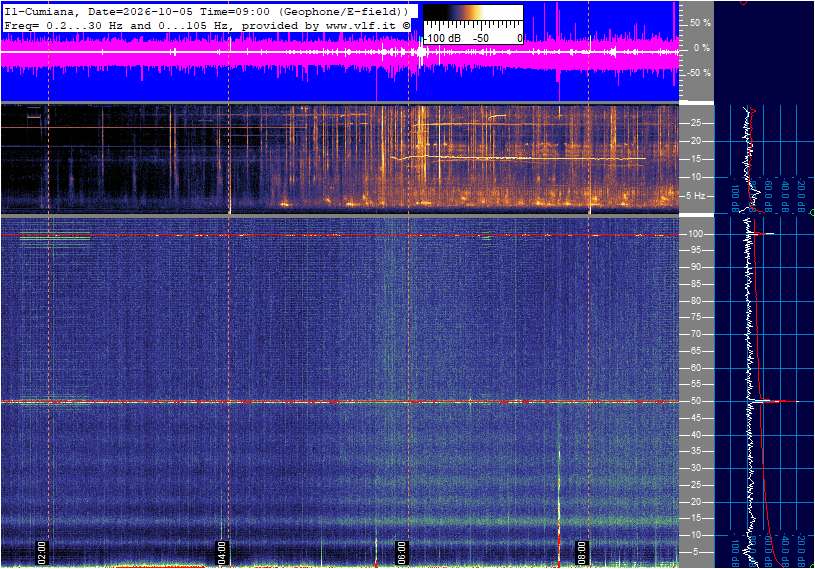Click the 'Freq= 0.2...30 Hz' header line
This screenshot has width=815, height=569.
click(x=206, y=25)
